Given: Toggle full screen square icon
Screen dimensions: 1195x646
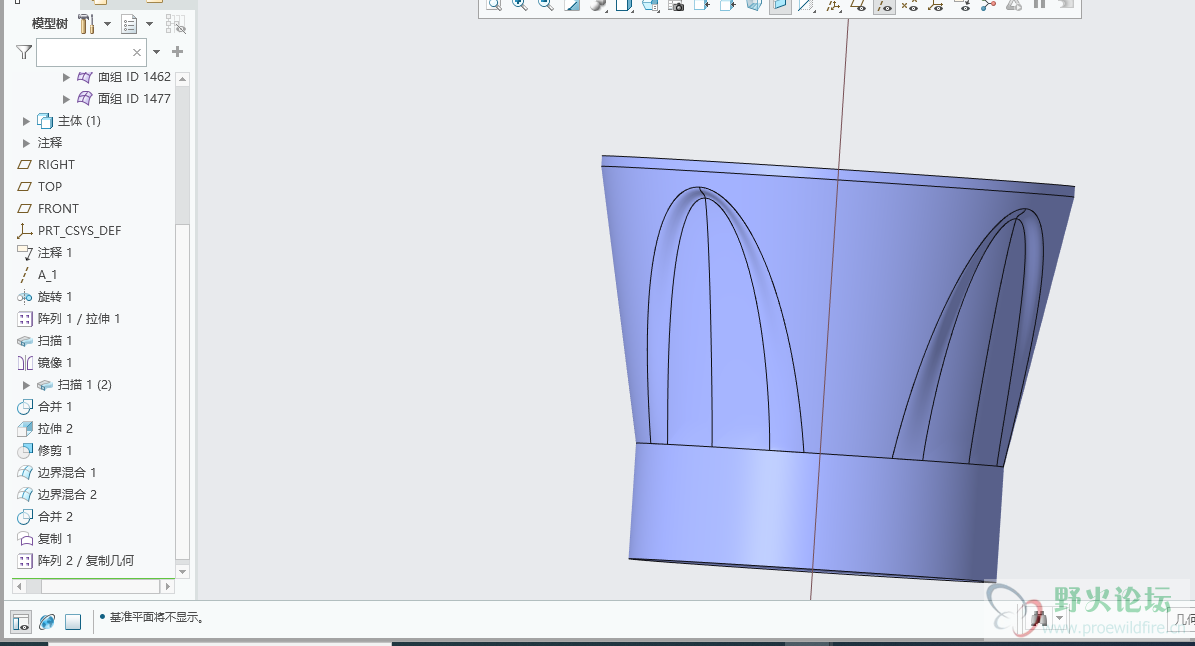Looking at the screenshot, I should pyautogui.click(x=73, y=622).
